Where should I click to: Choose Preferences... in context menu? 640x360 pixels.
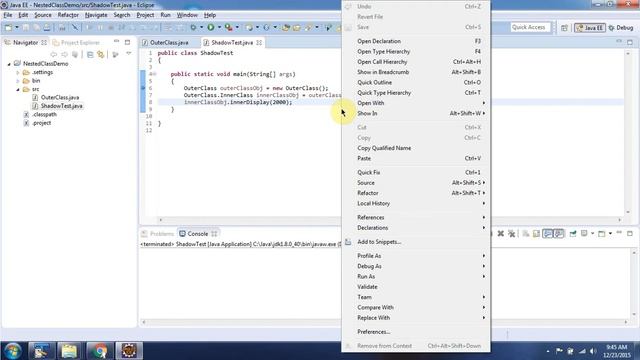(x=416, y=332)
